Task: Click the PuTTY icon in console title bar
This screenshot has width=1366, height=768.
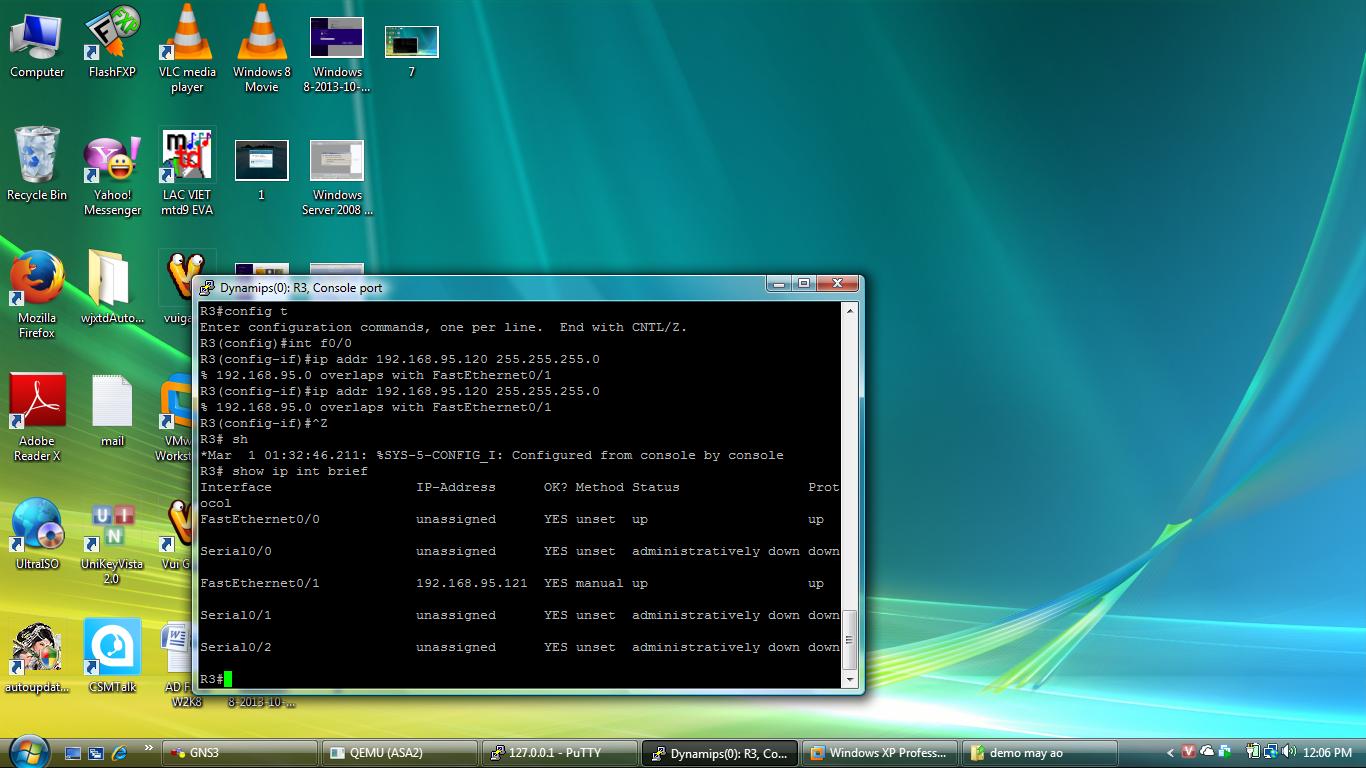Action: 207,288
